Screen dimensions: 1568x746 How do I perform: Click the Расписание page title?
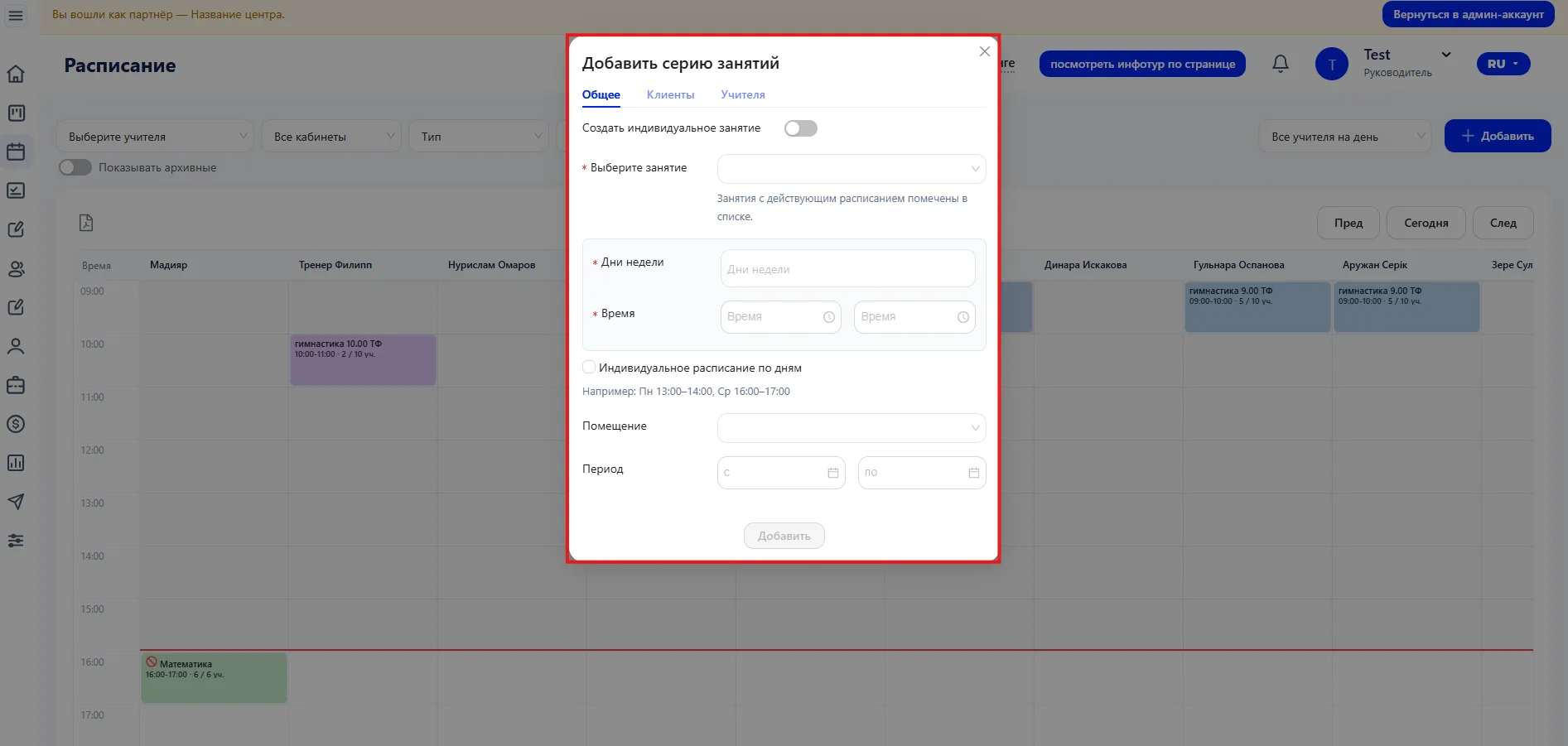coord(120,65)
